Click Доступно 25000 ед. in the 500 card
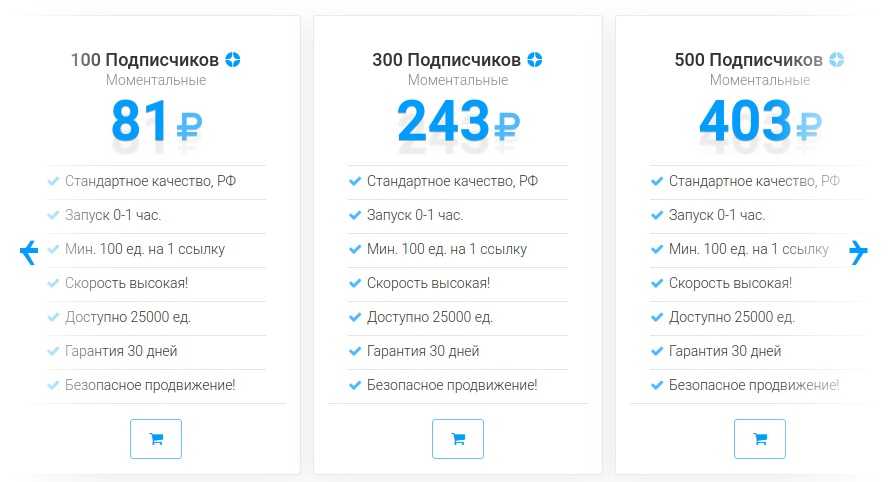The image size is (888, 482). coord(732,317)
